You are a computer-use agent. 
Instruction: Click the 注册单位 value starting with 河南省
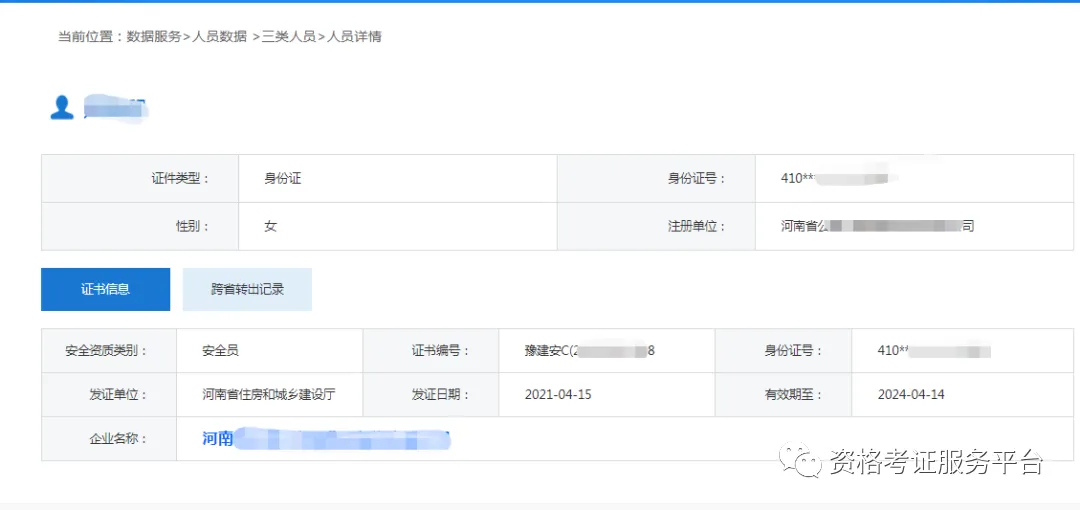point(877,226)
